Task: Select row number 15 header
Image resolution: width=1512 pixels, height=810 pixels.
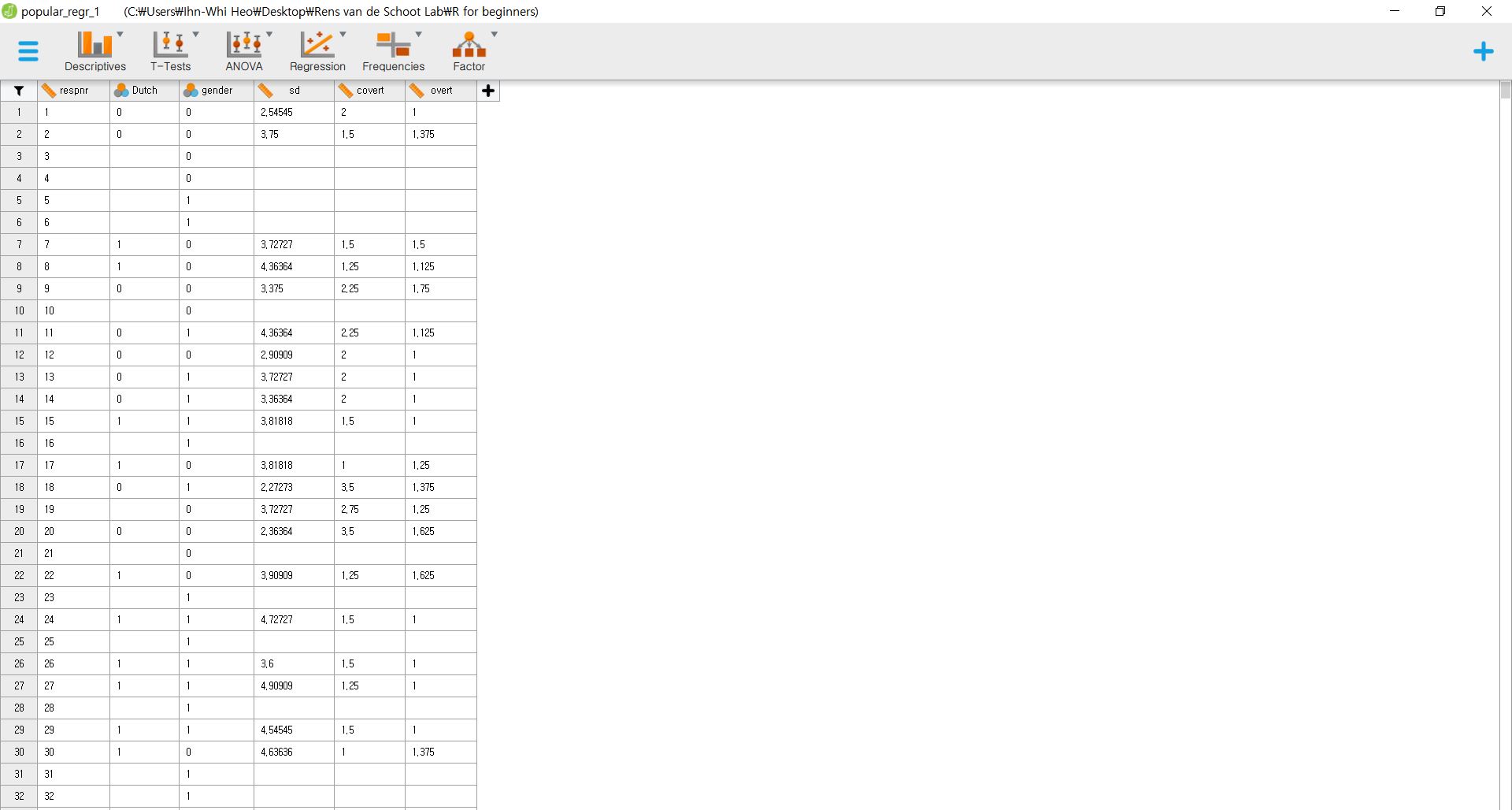Action: click(x=19, y=422)
